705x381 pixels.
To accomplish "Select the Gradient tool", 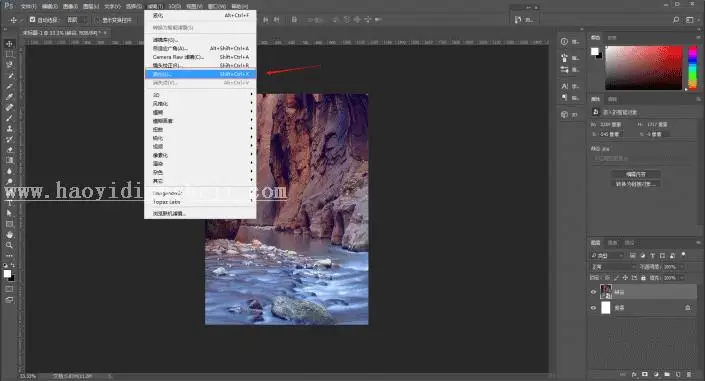I will click(x=9, y=161).
